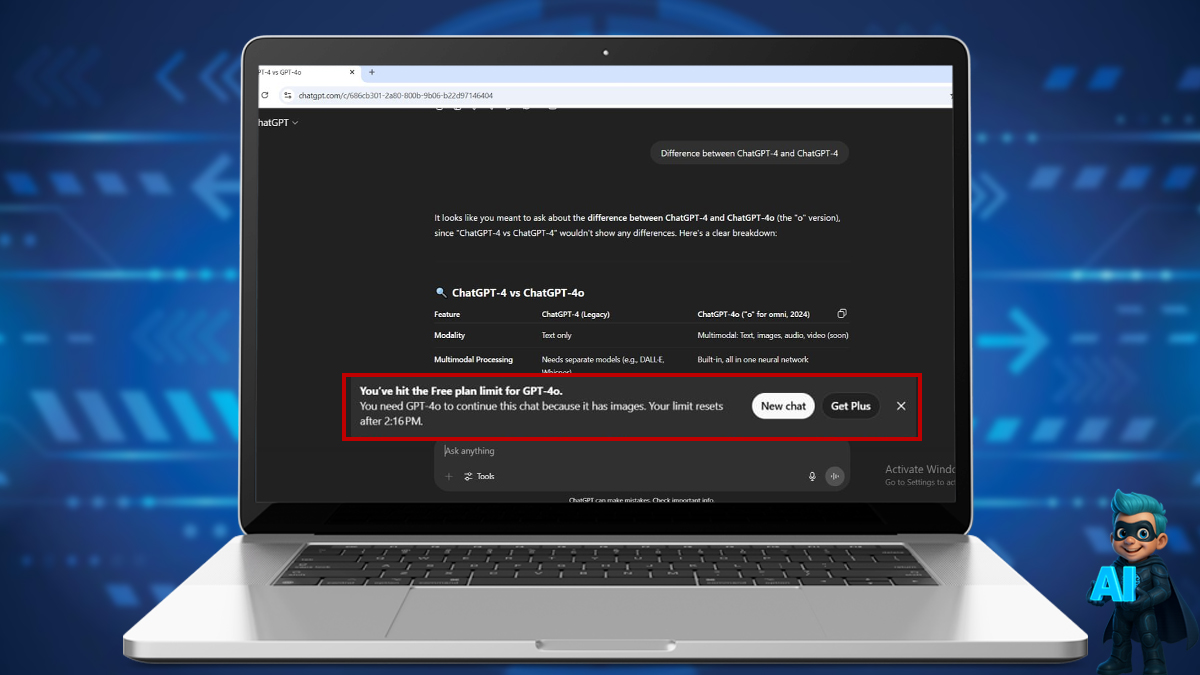This screenshot has height=675, width=1200.
Task: Click the 'Multimodal Processing' row label
Action: click(x=473, y=359)
